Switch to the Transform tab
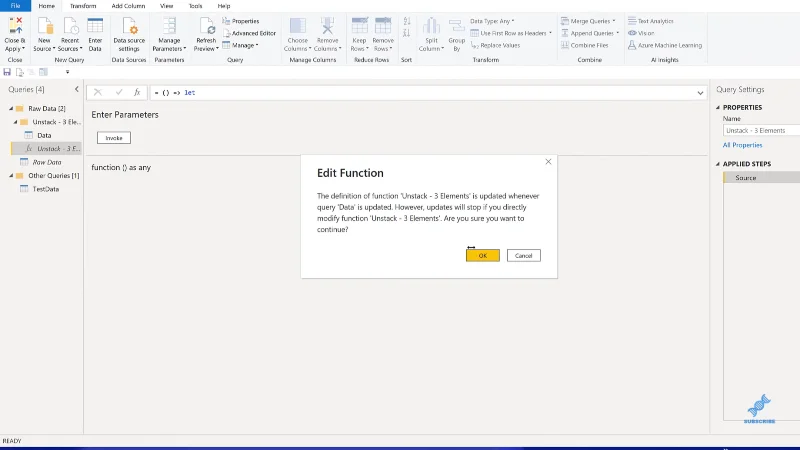Screen dimensions: 800x450 click(83, 6)
